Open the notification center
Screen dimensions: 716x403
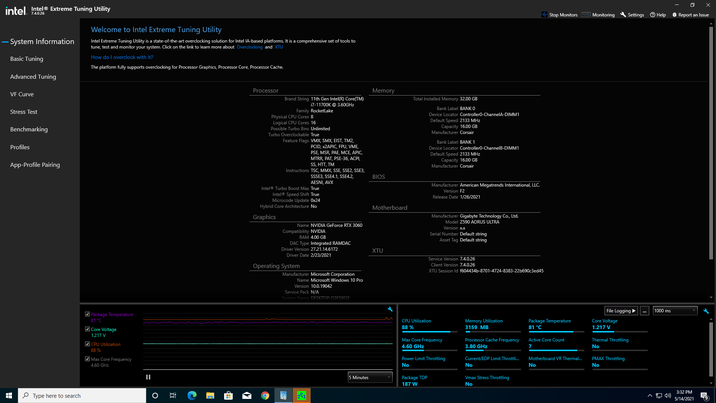click(x=705, y=395)
